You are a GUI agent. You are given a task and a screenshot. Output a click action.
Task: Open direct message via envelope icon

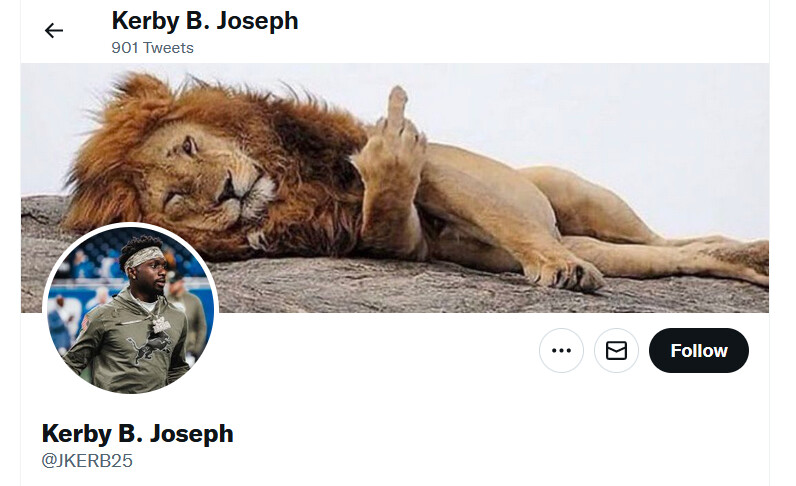(x=616, y=350)
